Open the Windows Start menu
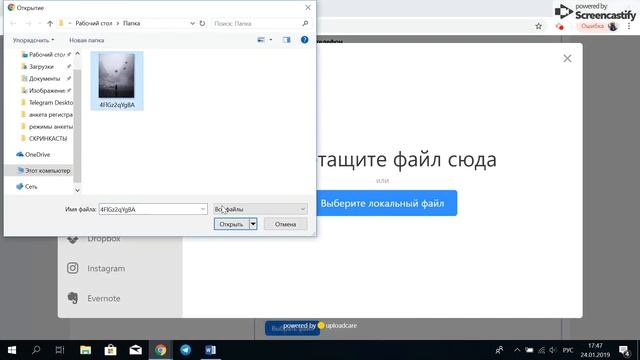This screenshot has width=640, height=360. [x=12, y=350]
